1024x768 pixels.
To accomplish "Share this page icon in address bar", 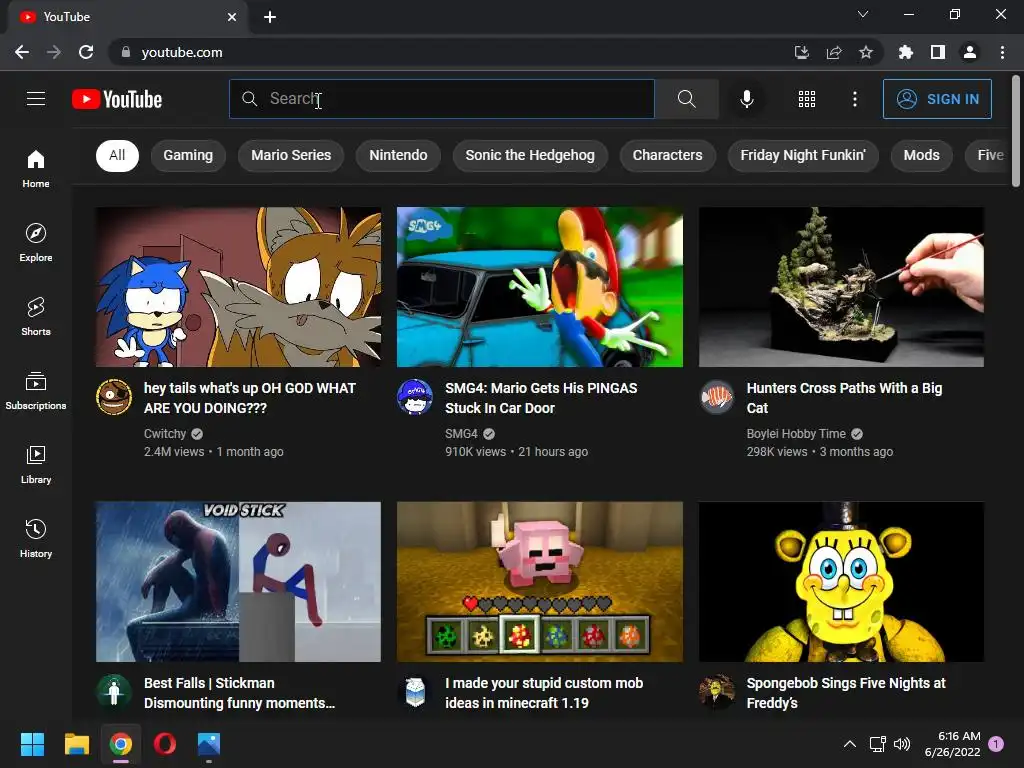I will [834, 52].
